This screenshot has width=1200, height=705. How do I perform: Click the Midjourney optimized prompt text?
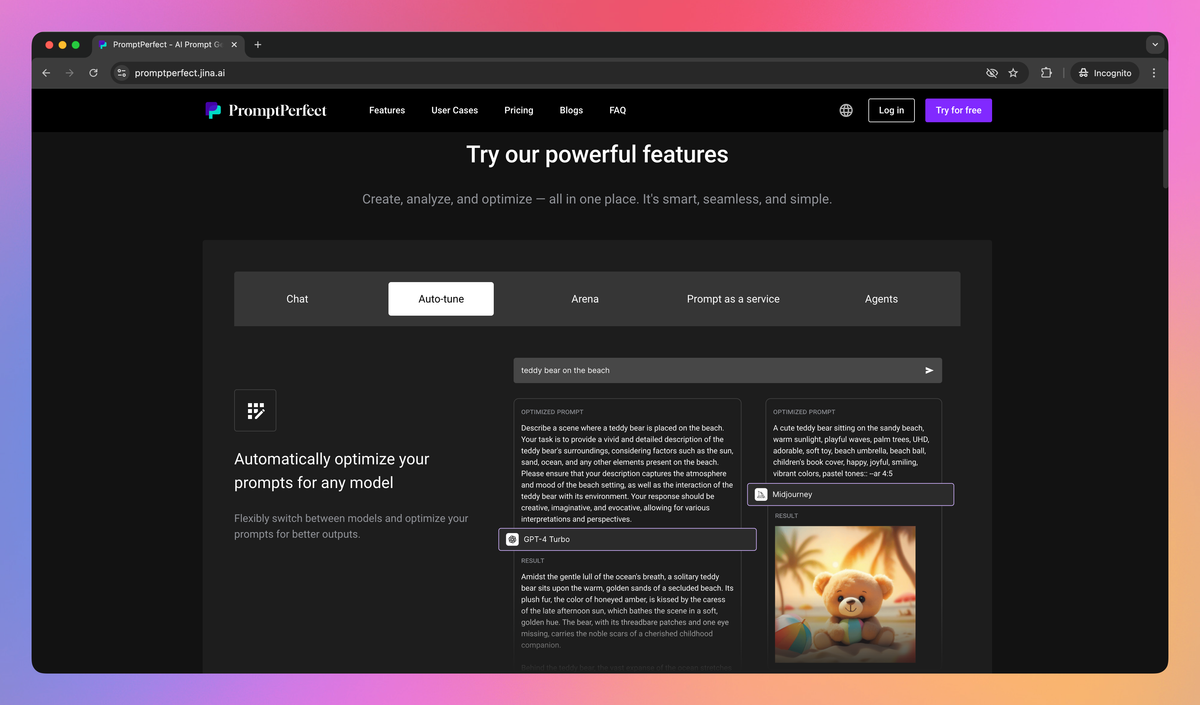point(849,450)
